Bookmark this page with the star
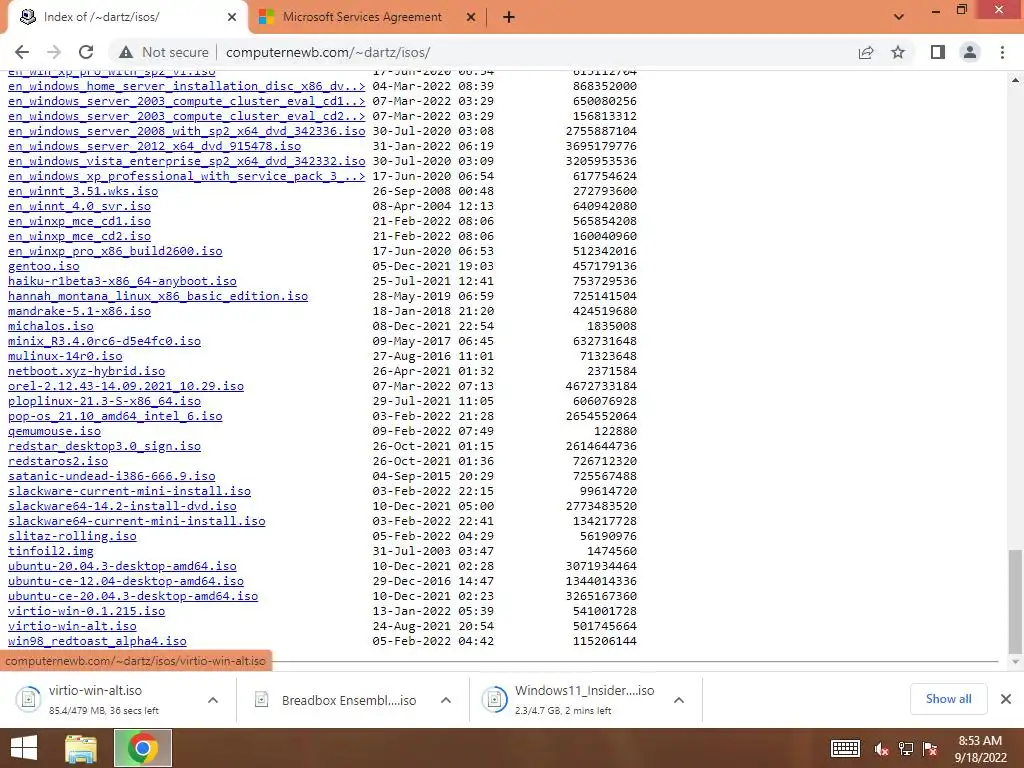Screen dimensions: 1024x768 point(898,52)
